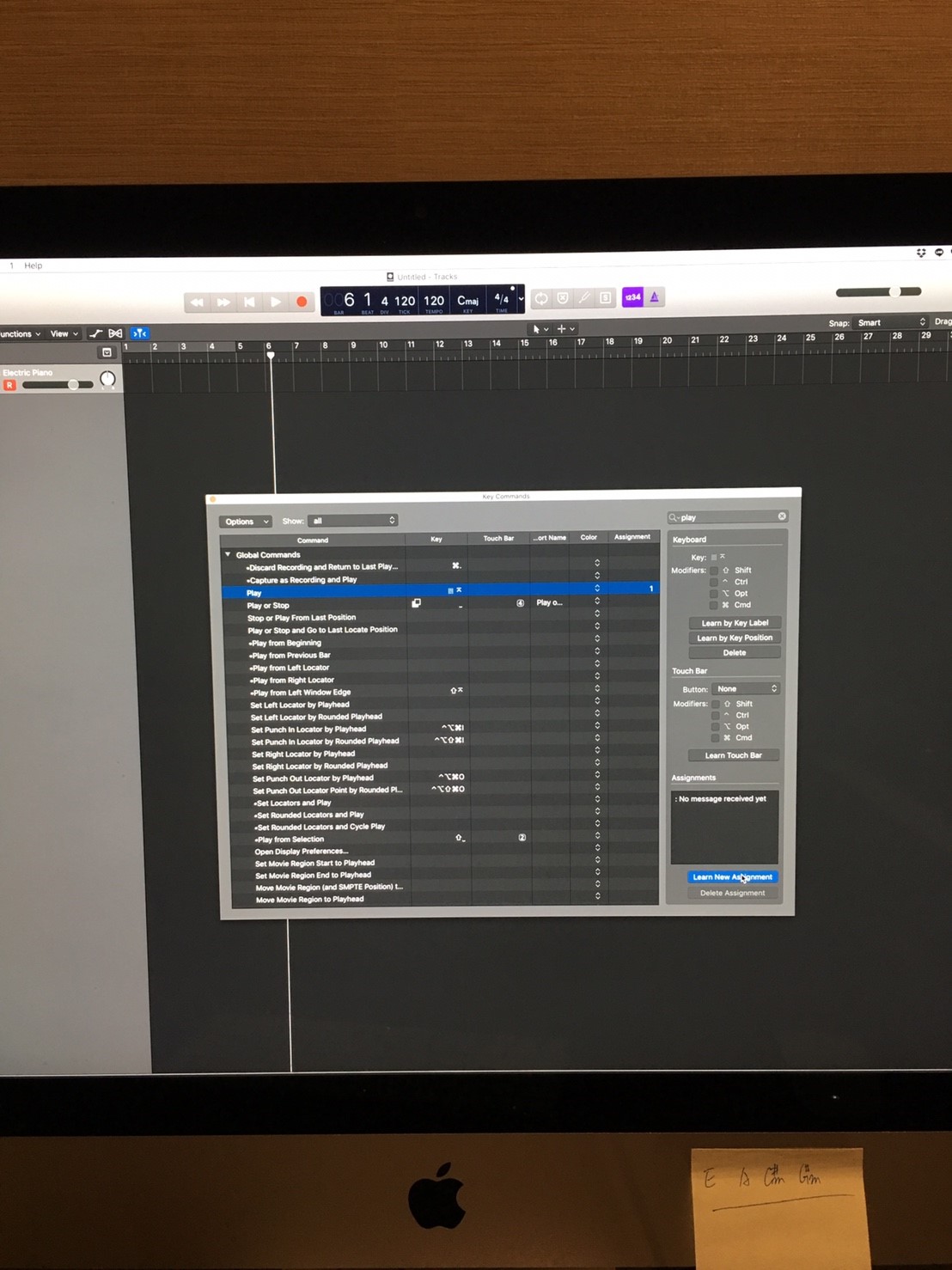Open the time signature display dropdown arrow
The image size is (952, 1270).
(521, 299)
